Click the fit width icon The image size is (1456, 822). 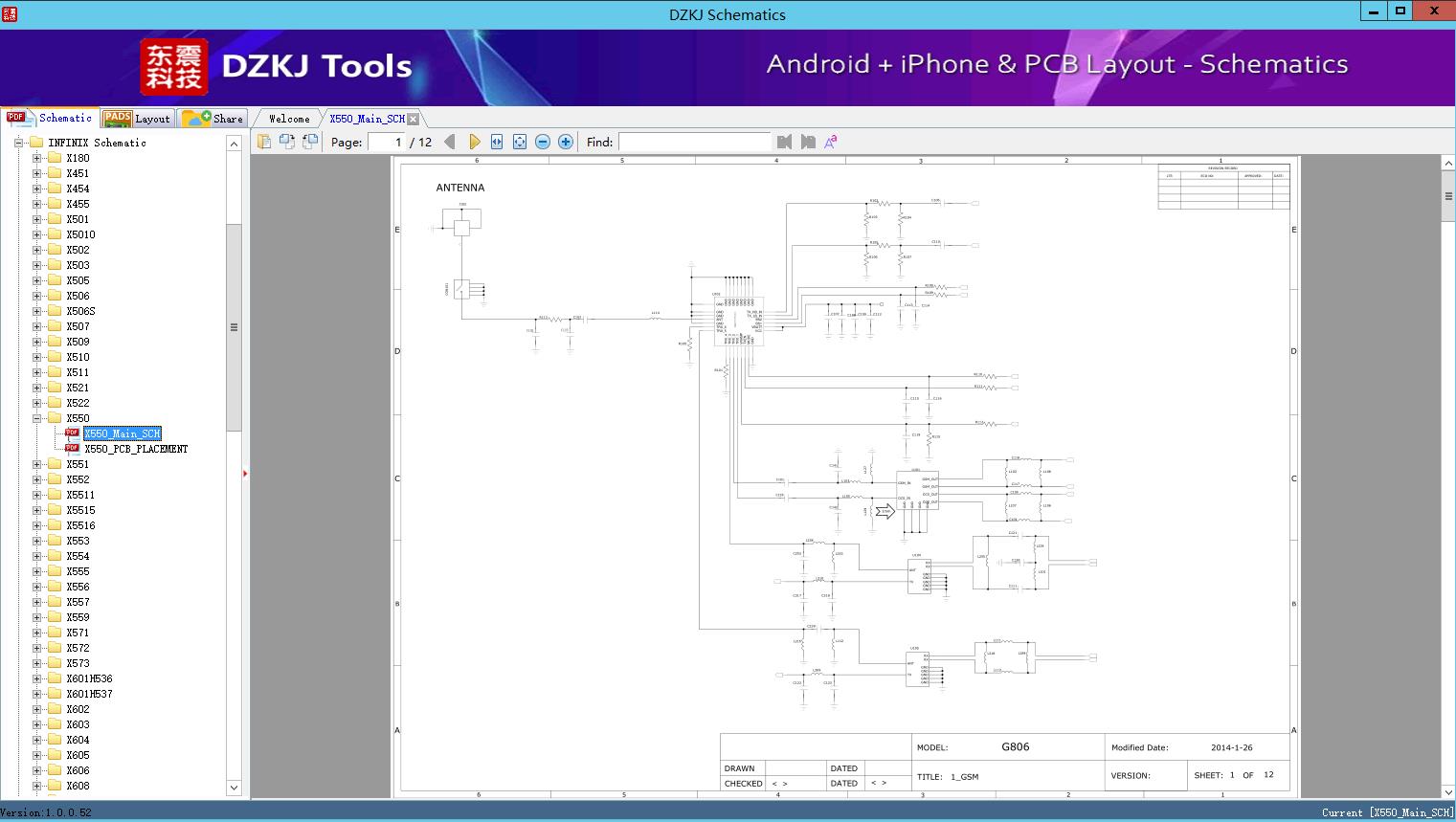(x=497, y=142)
